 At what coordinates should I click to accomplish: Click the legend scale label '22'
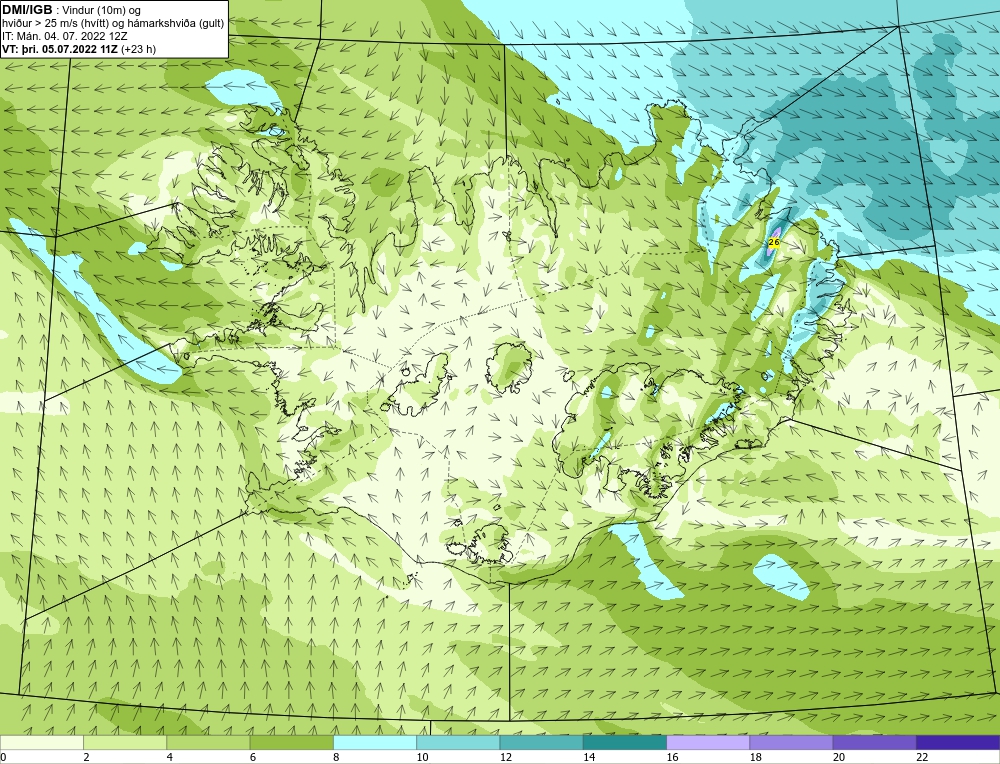click(x=922, y=757)
